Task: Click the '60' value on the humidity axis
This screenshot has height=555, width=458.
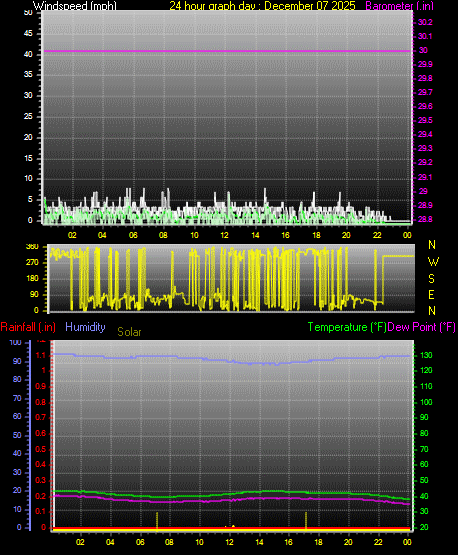Action: pyautogui.click(x=17, y=416)
